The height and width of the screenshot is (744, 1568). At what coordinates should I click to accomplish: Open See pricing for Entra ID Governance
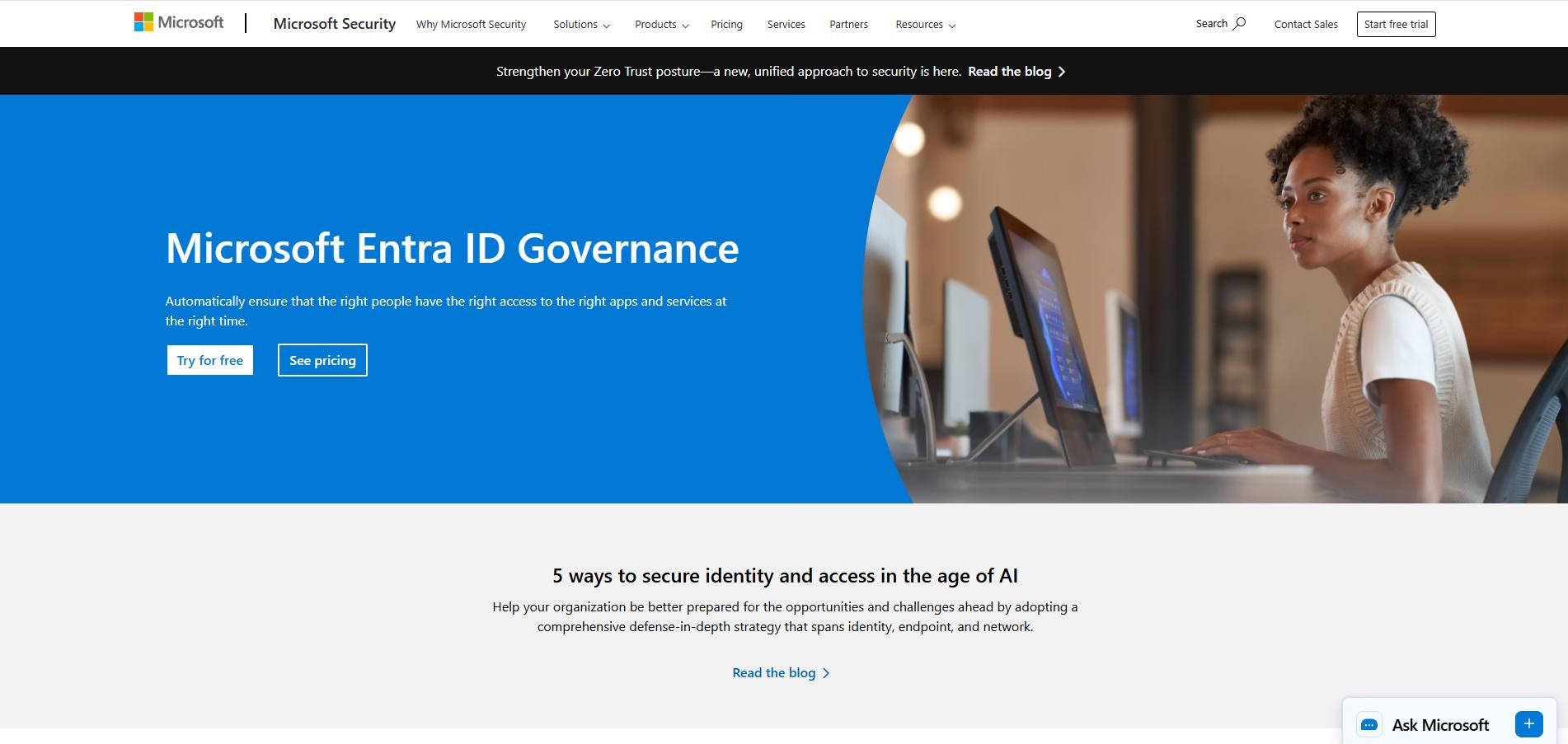[322, 360]
